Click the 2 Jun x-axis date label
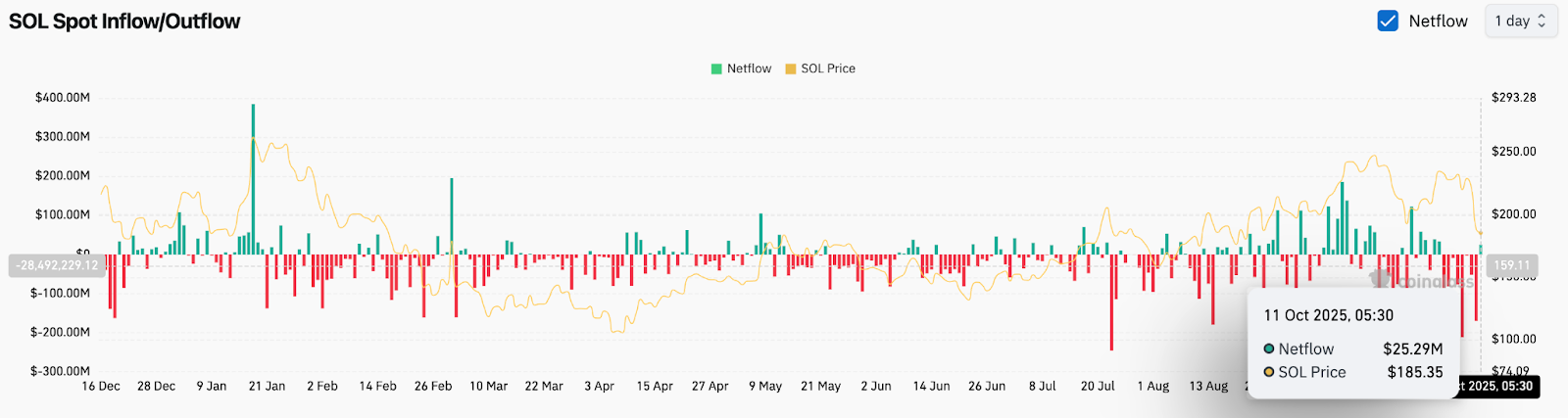This screenshot has width=1568, height=418. click(x=876, y=387)
